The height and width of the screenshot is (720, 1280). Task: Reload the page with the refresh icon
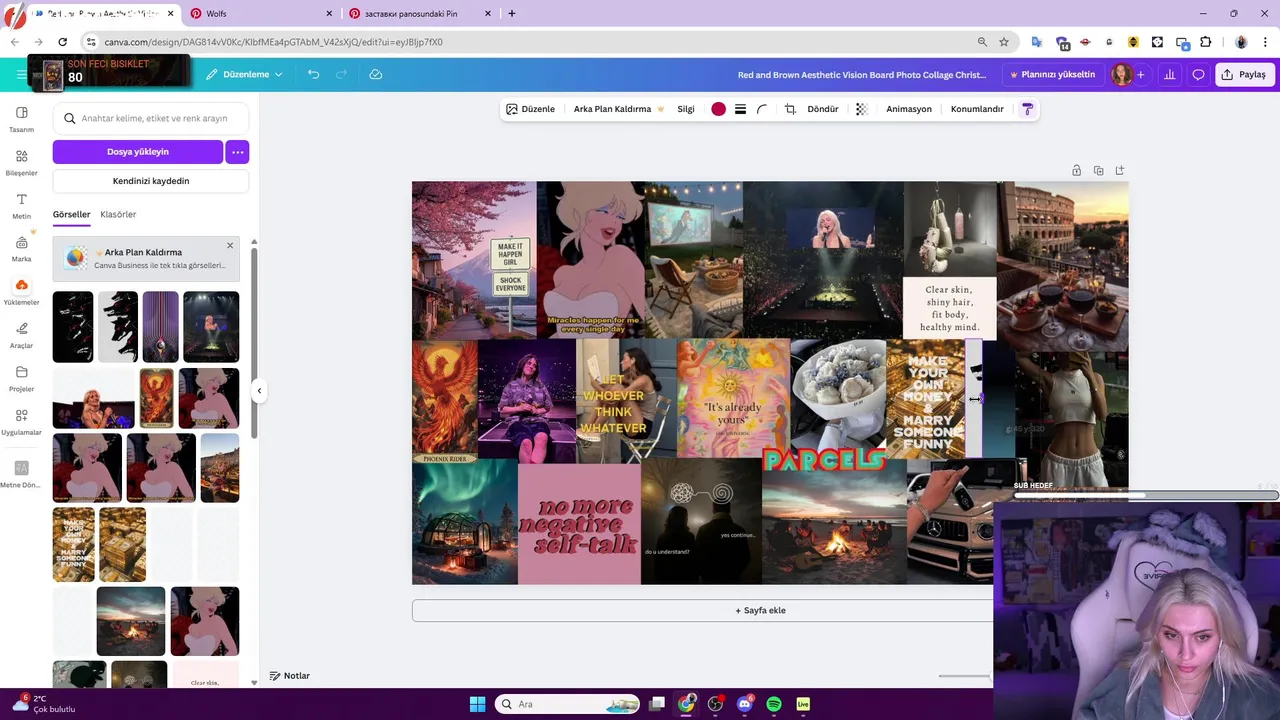click(62, 42)
